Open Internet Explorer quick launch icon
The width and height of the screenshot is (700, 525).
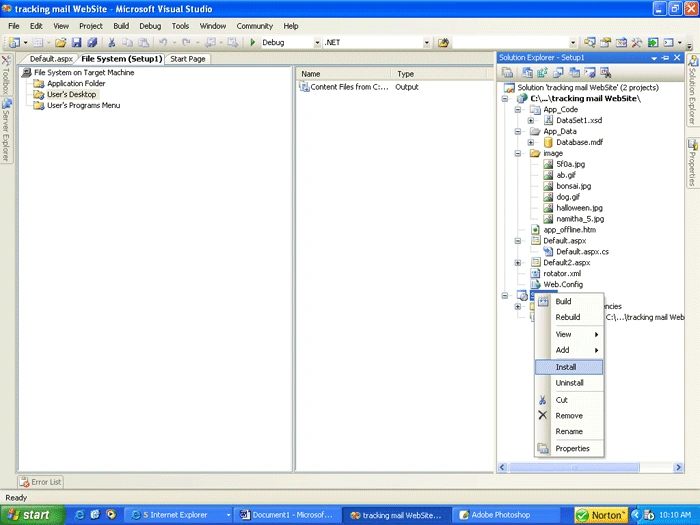tap(79, 515)
